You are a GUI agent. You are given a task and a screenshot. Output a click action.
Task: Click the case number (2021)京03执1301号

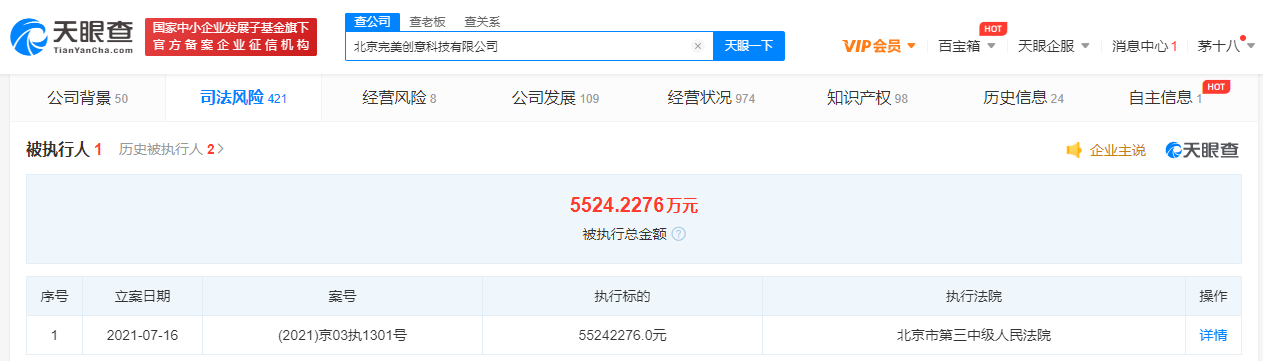pos(342,335)
